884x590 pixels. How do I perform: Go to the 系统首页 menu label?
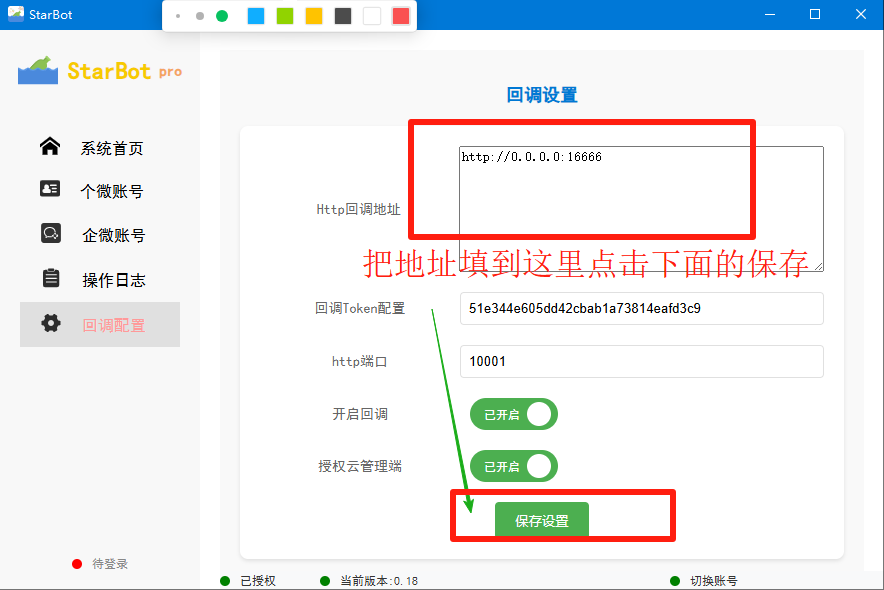112,149
